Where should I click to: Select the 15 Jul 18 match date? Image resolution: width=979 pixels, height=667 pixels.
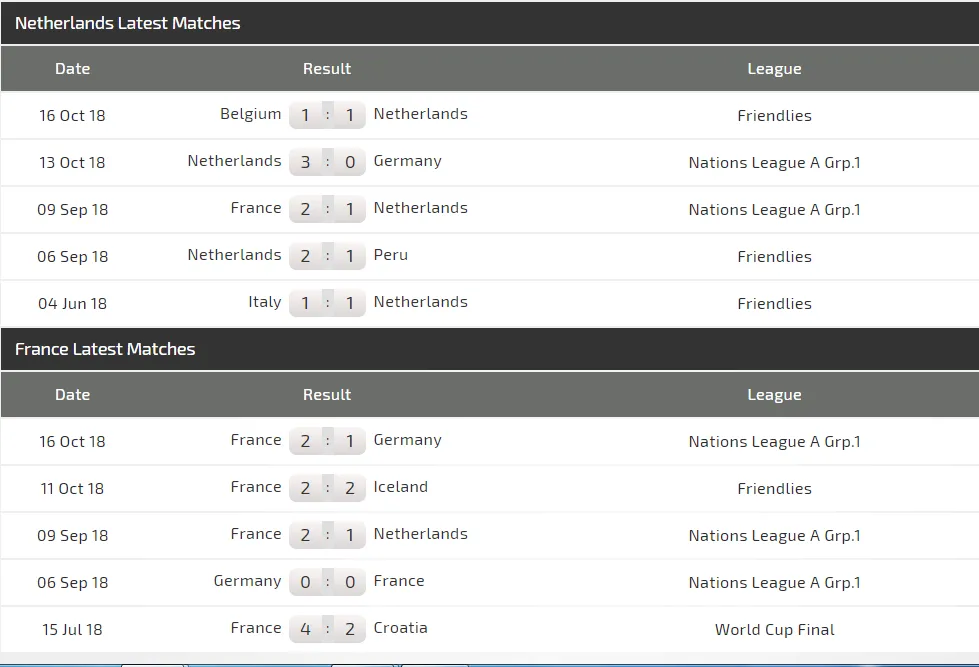72,630
